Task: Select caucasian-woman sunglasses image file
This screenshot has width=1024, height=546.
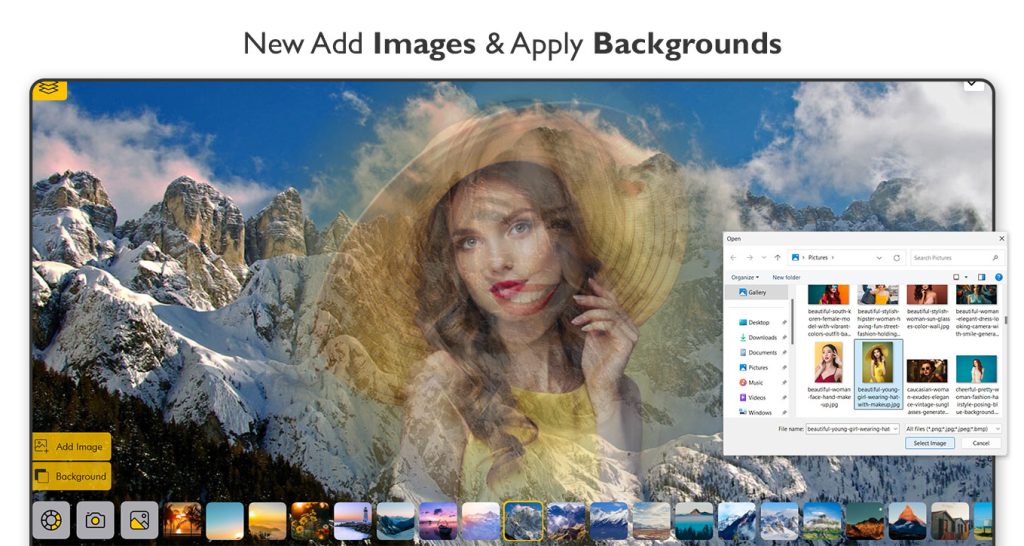Action: point(927,385)
